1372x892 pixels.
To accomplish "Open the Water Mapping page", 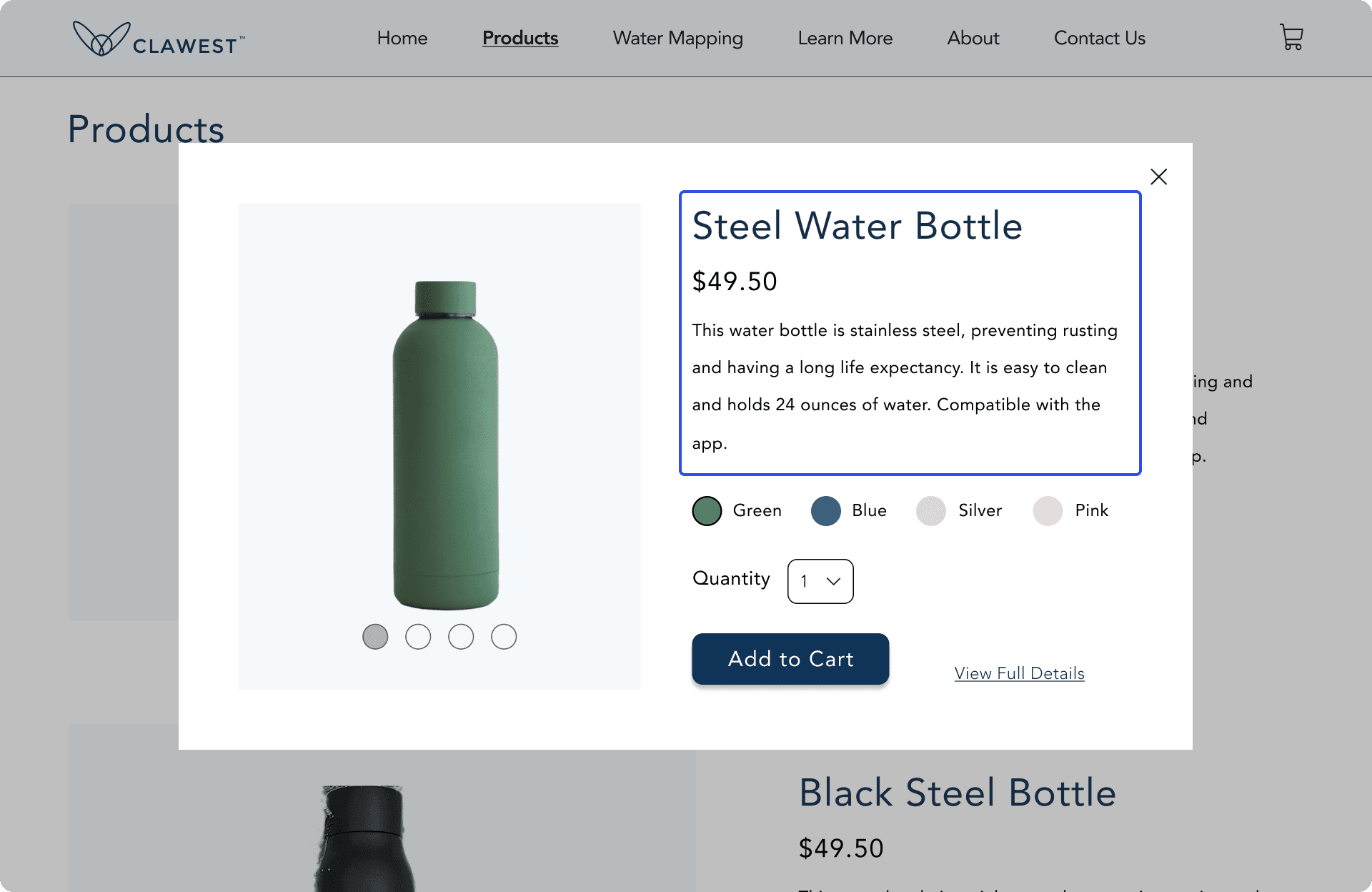I will (x=678, y=38).
